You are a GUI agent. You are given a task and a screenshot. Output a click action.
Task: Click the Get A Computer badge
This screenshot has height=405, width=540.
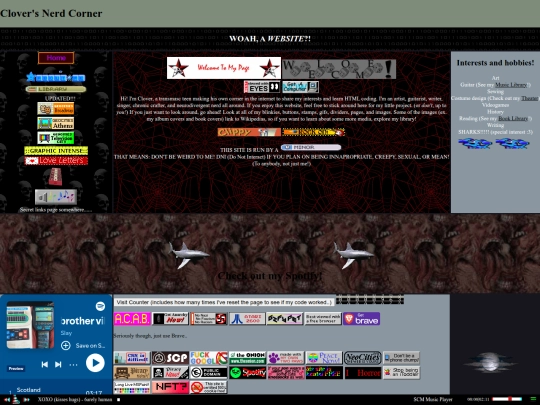(x=300, y=87)
